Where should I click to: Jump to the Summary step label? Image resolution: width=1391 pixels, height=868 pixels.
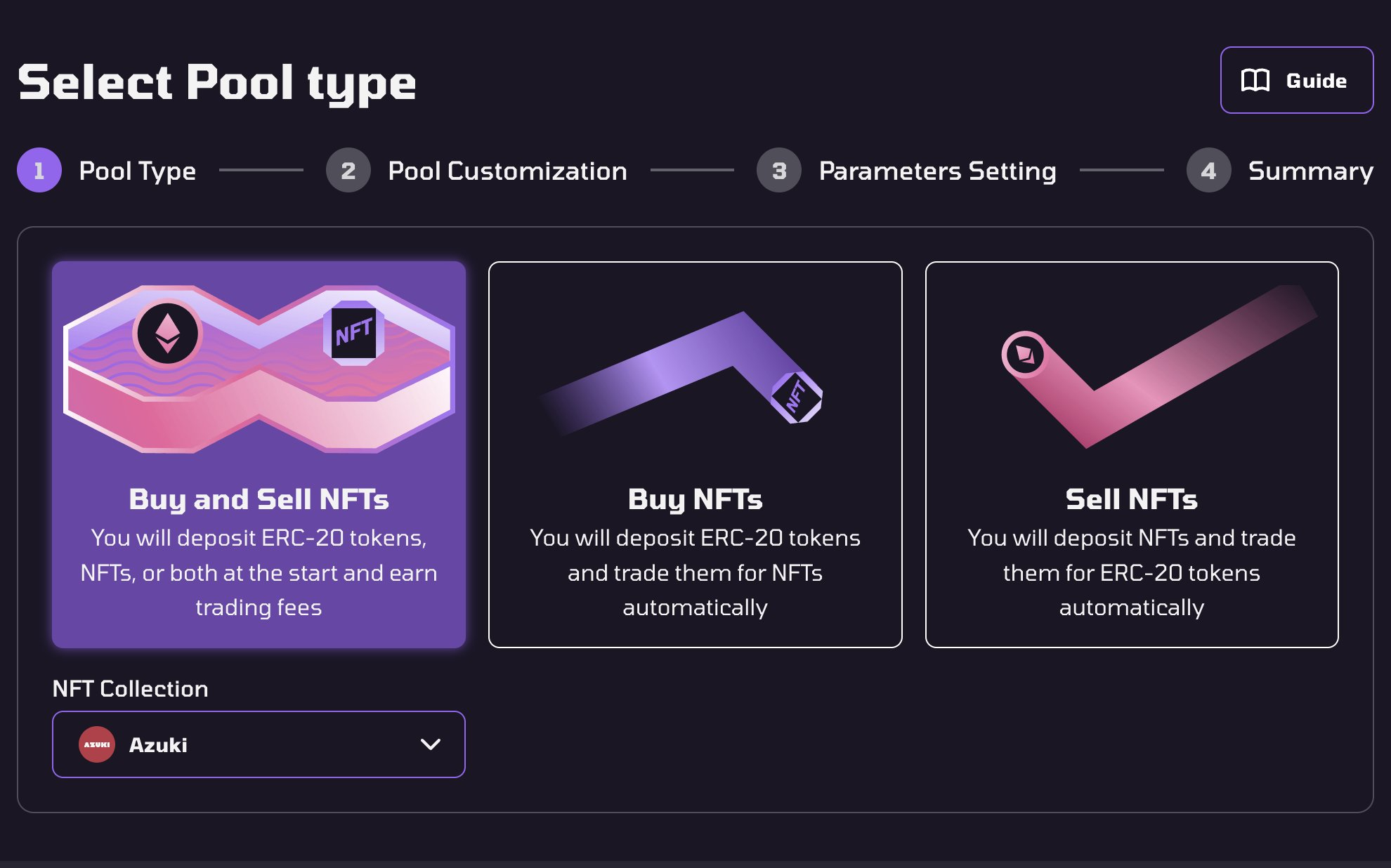tap(1310, 171)
